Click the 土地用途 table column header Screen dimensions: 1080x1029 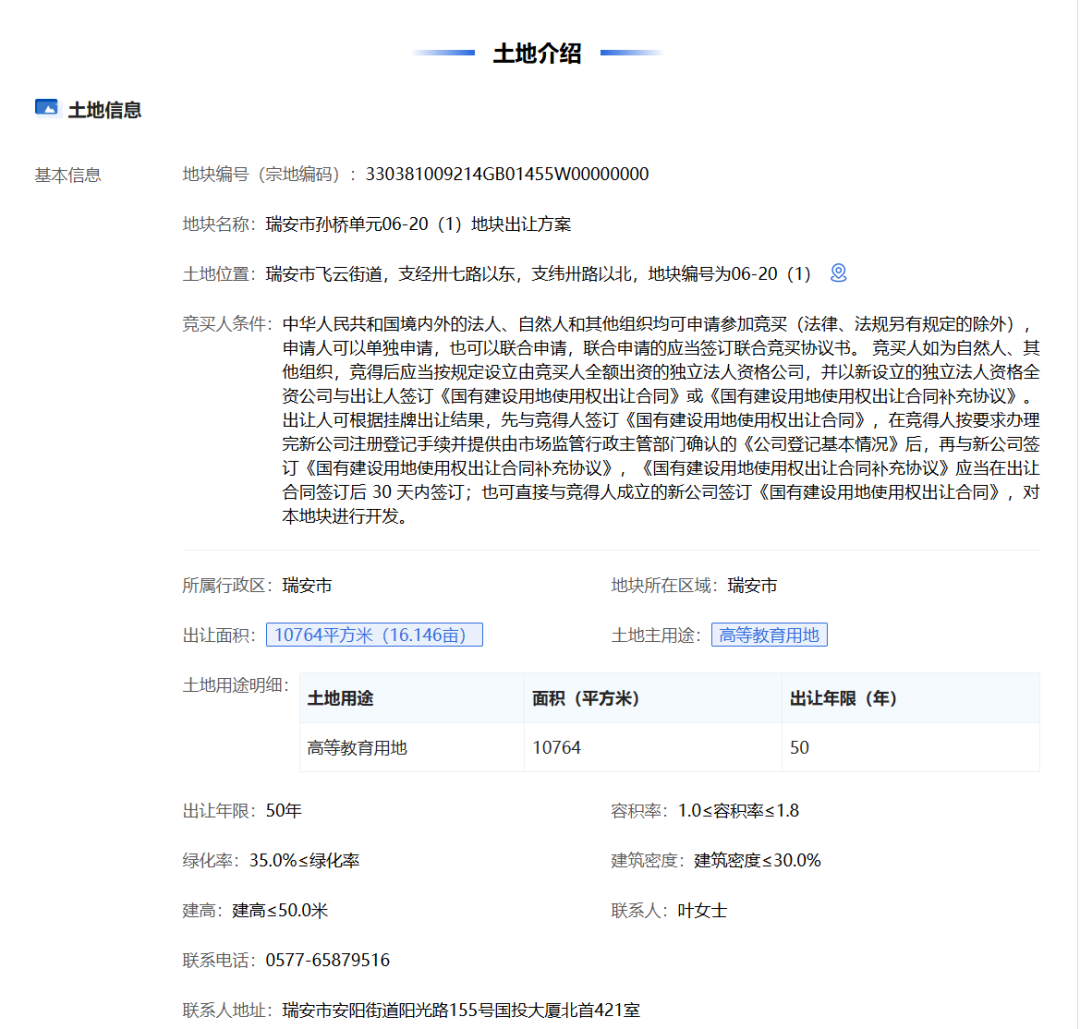340,698
